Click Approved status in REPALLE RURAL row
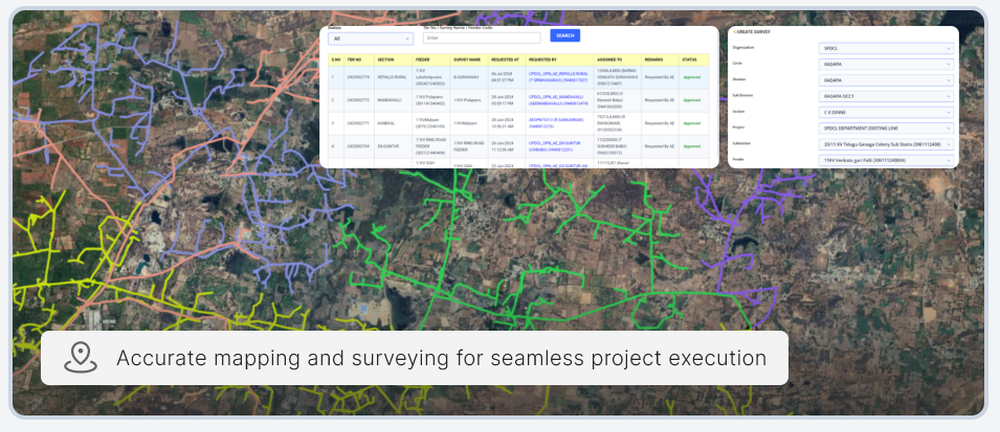 point(691,77)
